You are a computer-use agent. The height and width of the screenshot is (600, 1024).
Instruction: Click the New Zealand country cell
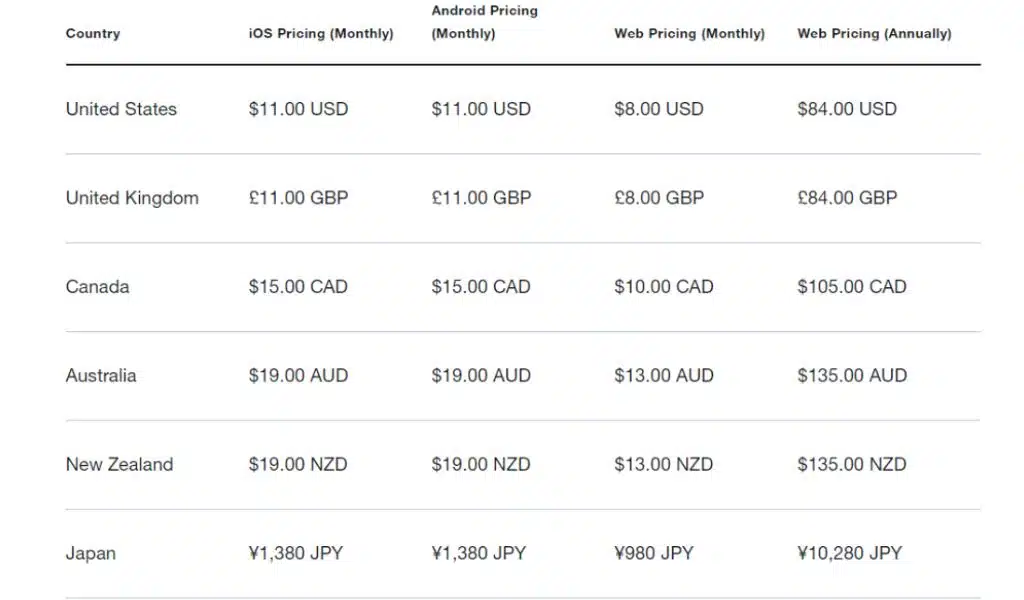click(x=119, y=465)
